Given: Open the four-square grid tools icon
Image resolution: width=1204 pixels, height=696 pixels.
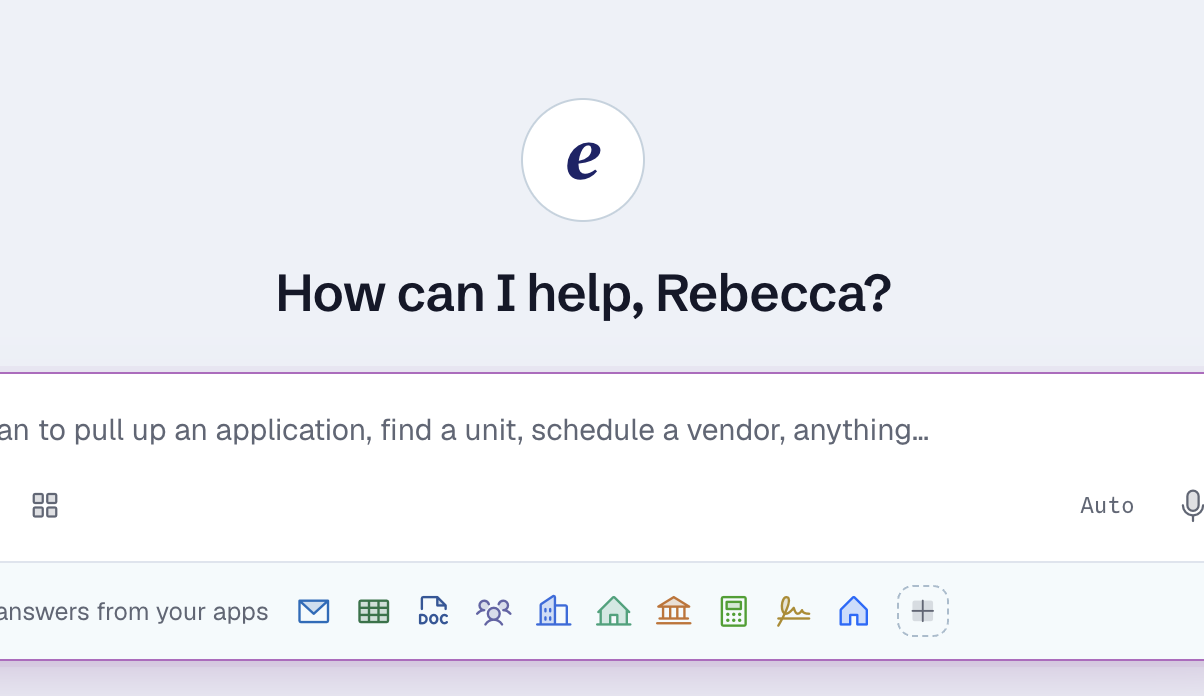Looking at the screenshot, I should coord(45,505).
